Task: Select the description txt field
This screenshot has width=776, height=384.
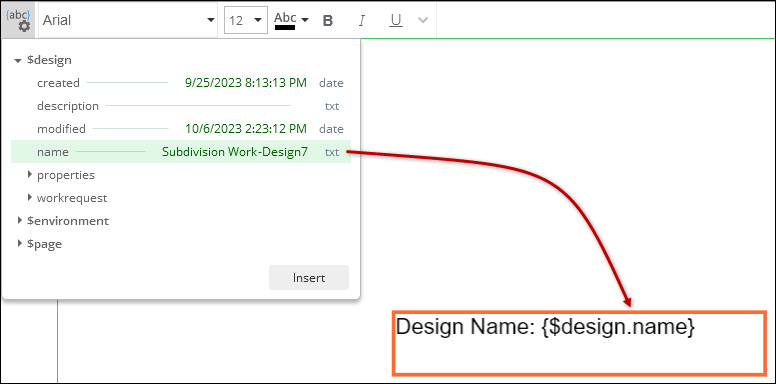Action: 181,106
